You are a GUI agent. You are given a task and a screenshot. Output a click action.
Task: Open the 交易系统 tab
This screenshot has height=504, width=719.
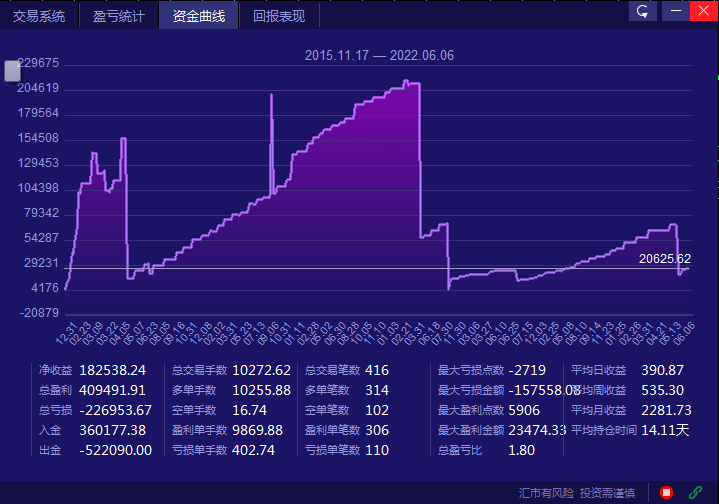[x=39, y=16]
